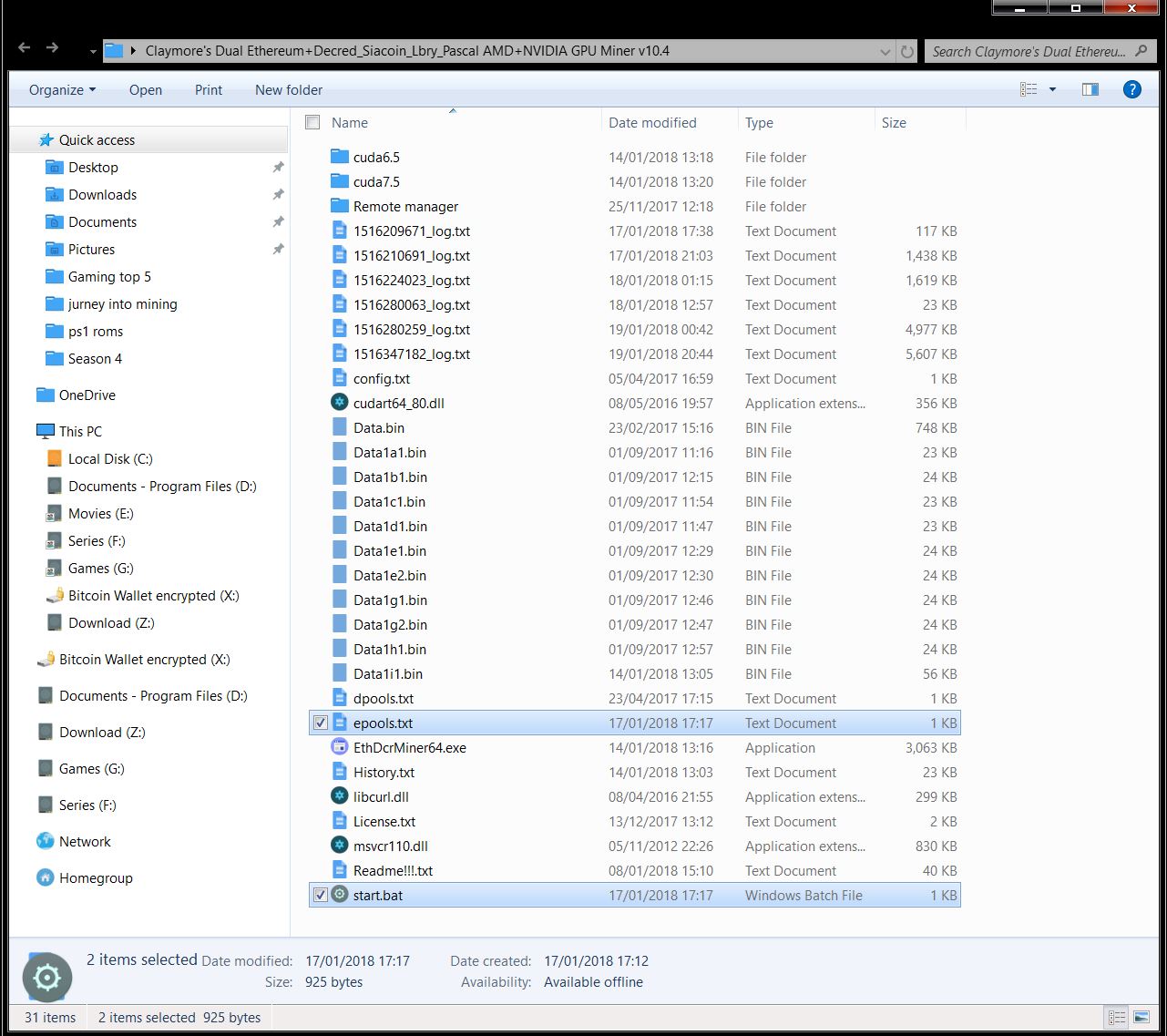Open Pictures in the sidebar
The image size is (1167, 1036).
pyautogui.click(x=91, y=249)
